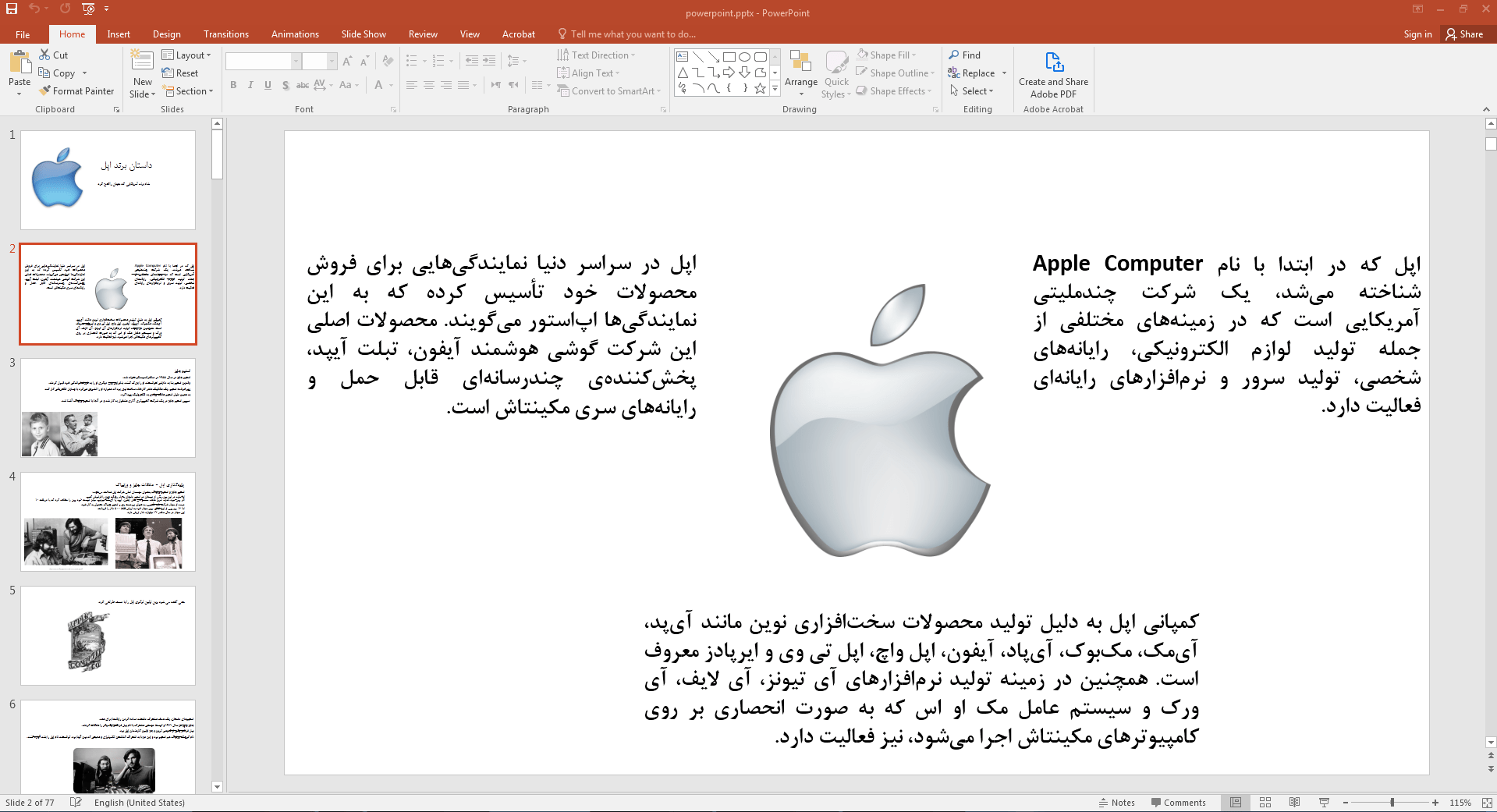Switch to the Insert tab
The height and width of the screenshot is (812, 1497).
[x=119, y=34]
